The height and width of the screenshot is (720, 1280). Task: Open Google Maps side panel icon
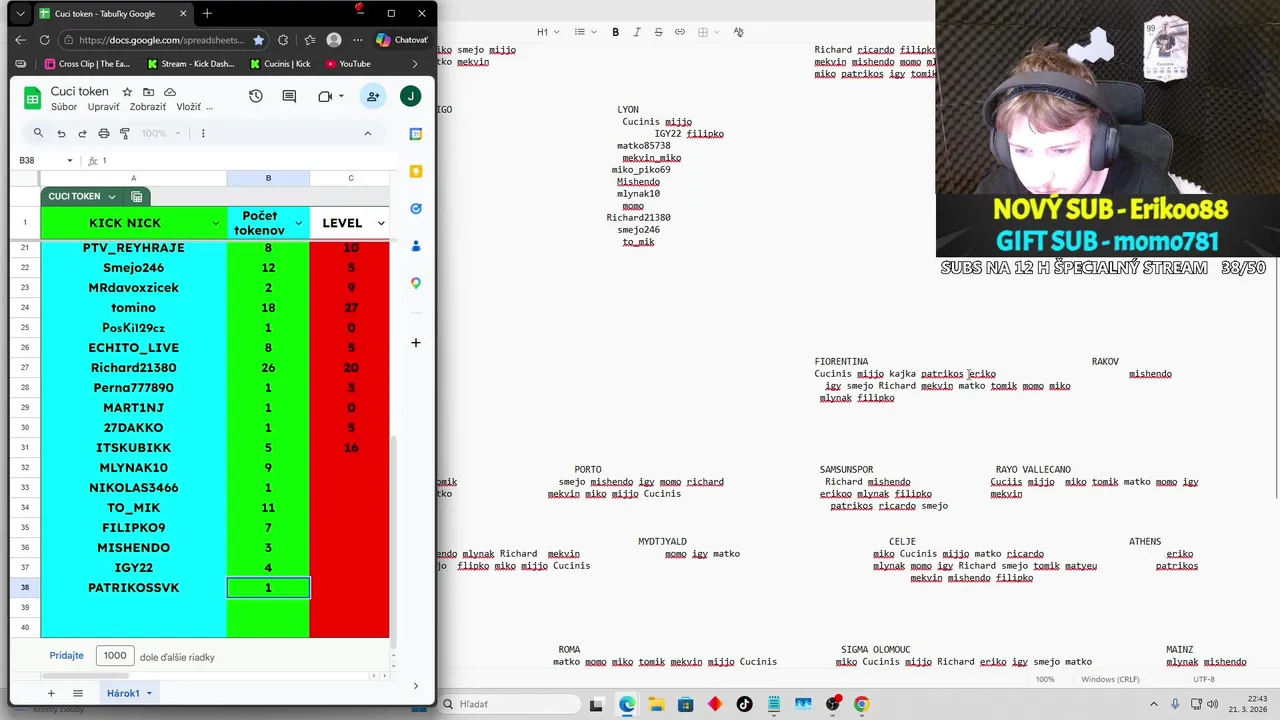point(416,283)
